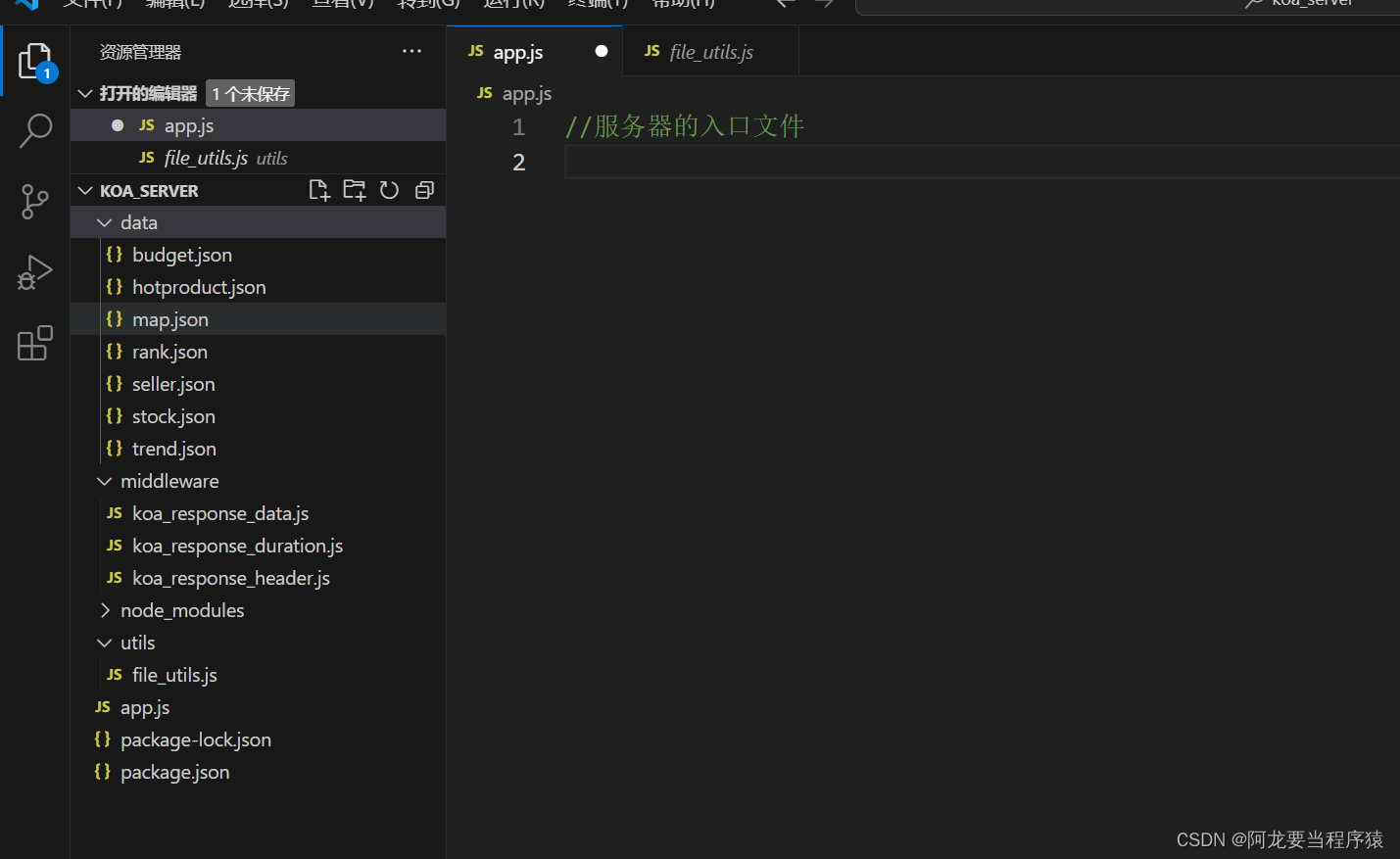Open seller.json file
This screenshot has height=859, width=1400.
coord(259,384)
